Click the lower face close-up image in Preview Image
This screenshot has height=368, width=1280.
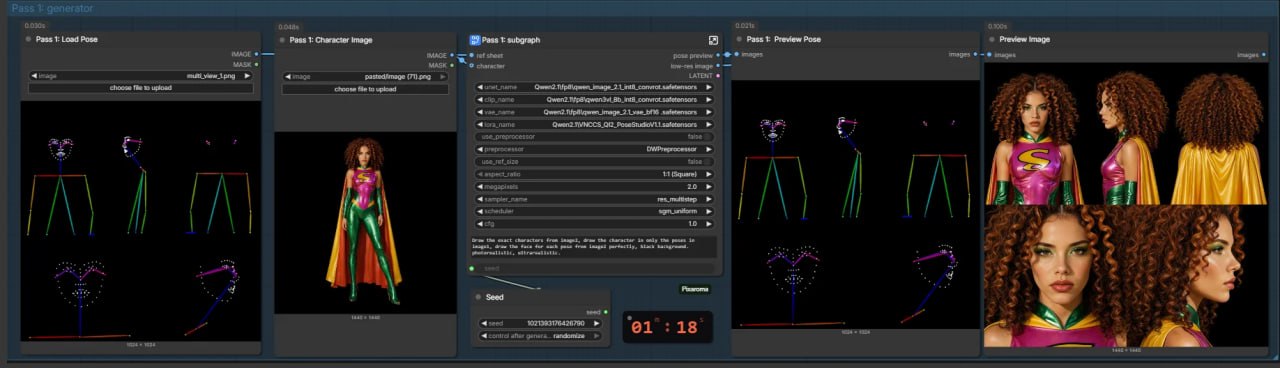pyautogui.click(x=1127, y=276)
